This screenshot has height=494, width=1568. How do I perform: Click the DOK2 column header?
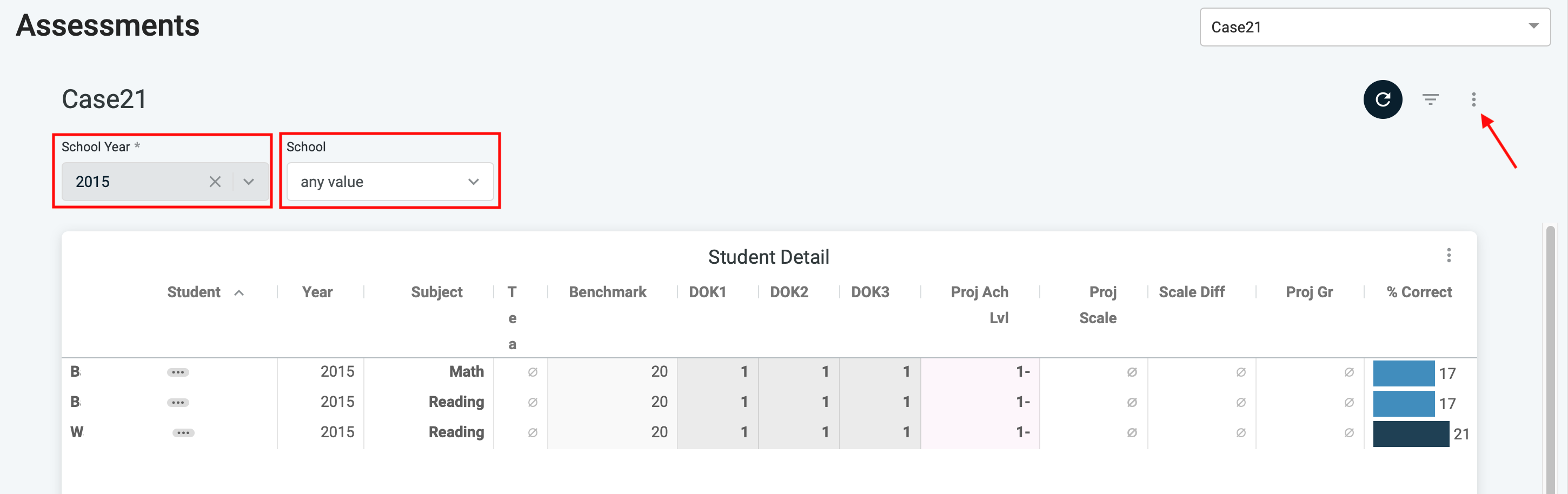[x=788, y=292]
